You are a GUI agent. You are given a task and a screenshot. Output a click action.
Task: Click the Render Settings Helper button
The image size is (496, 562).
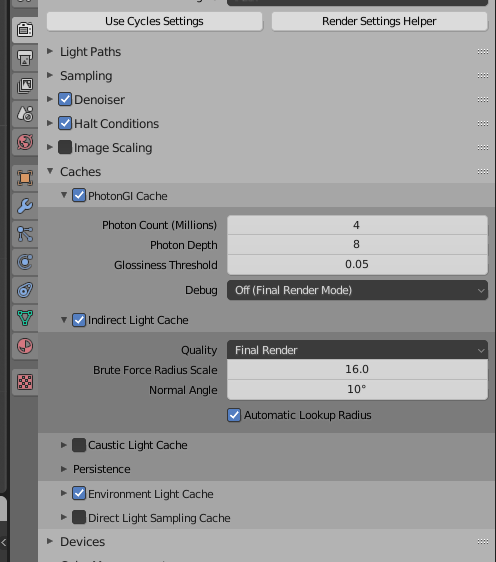[379, 21]
